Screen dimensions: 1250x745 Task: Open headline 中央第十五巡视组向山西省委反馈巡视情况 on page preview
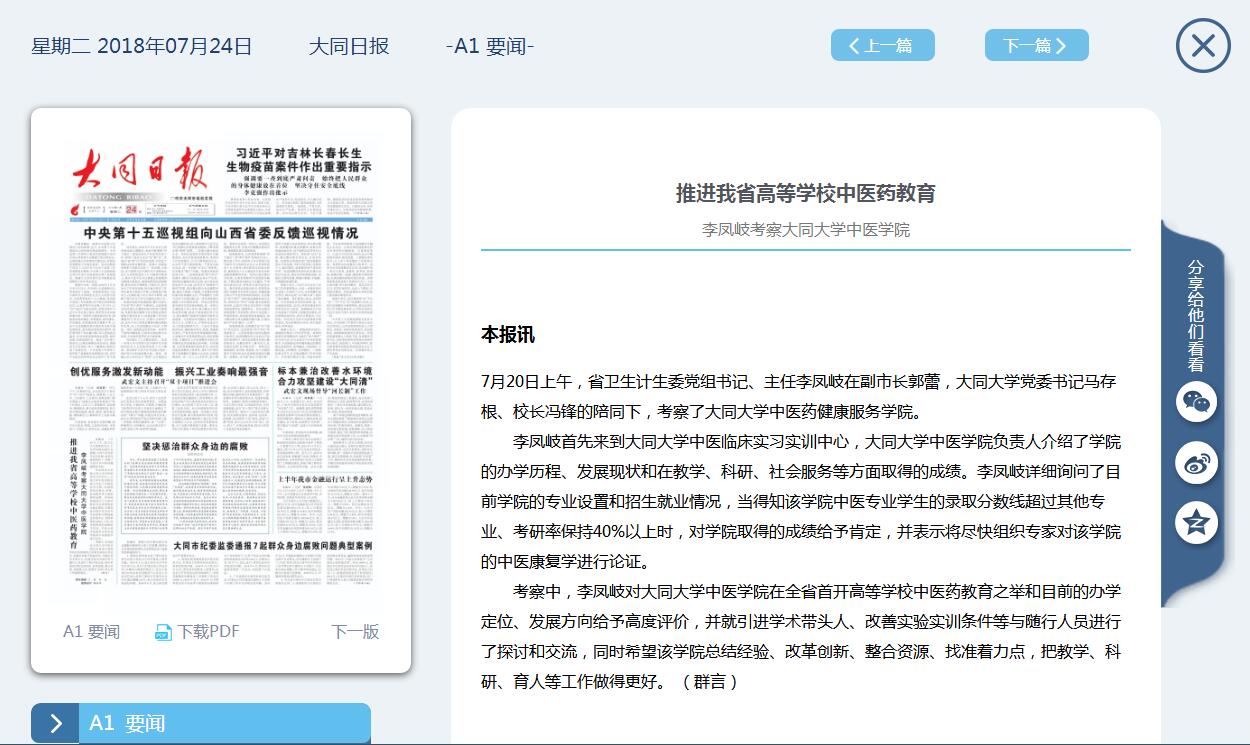(221, 233)
